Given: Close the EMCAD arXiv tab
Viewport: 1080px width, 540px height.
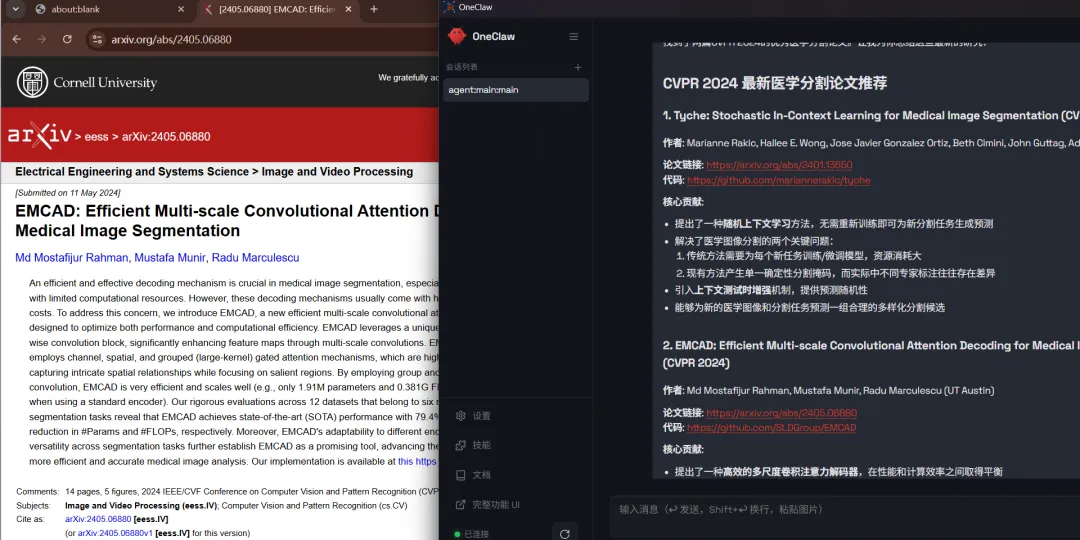Looking at the screenshot, I should coord(349,10).
